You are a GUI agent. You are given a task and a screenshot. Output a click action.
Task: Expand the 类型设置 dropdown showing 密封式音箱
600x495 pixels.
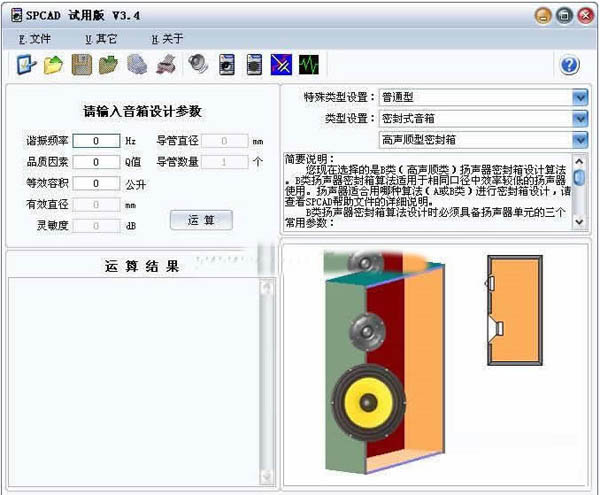click(x=580, y=118)
